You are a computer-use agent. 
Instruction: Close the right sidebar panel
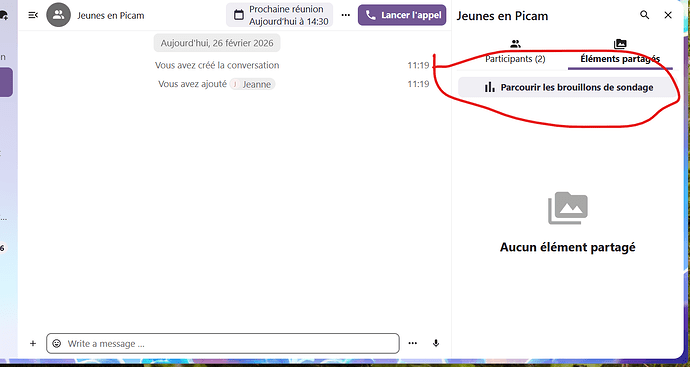coord(668,15)
